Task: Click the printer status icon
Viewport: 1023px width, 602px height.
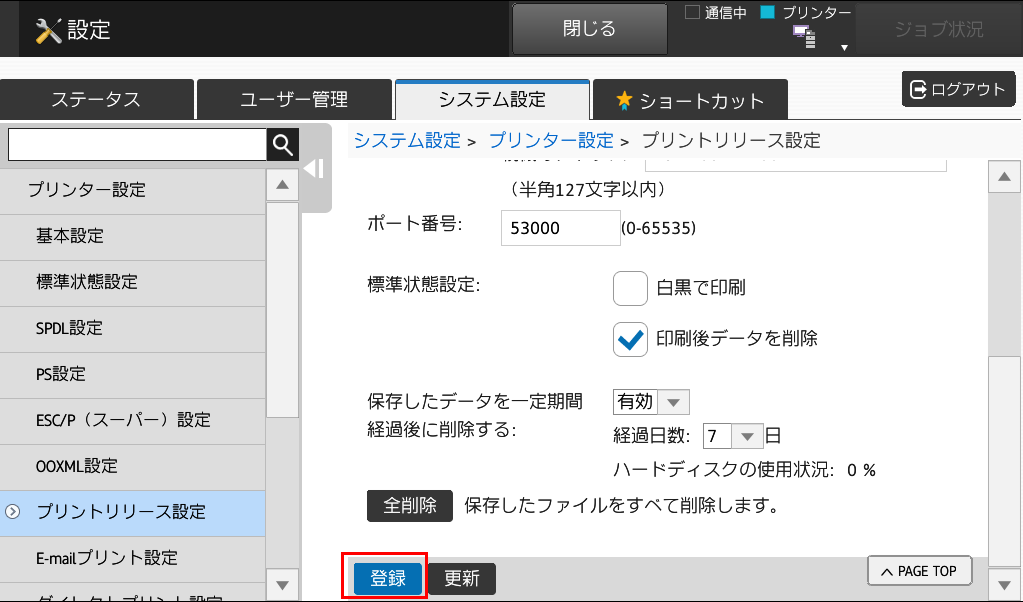Action: [804, 37]
